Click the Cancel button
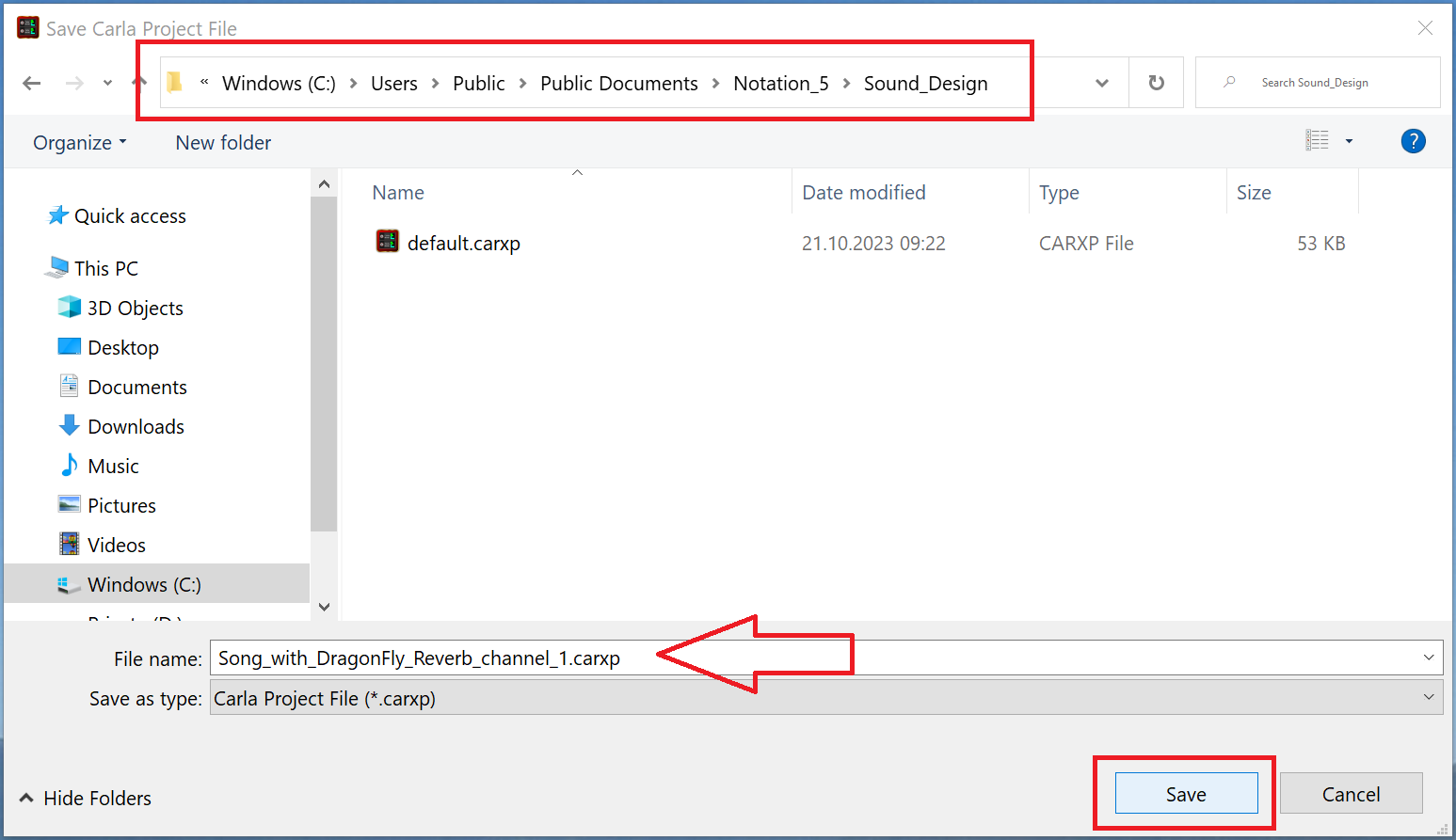 point(1350,794)
